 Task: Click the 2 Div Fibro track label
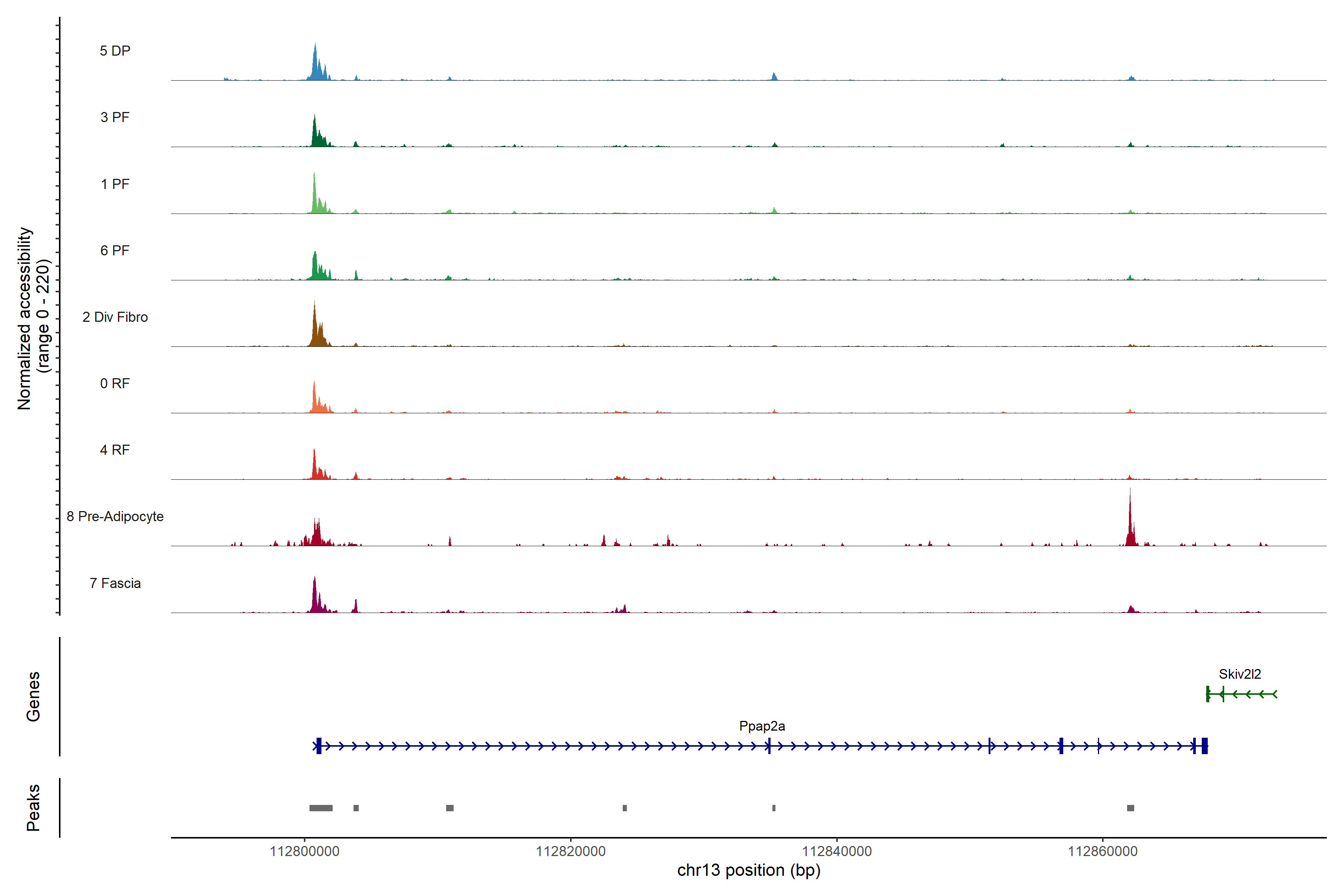tap(115, 317)
